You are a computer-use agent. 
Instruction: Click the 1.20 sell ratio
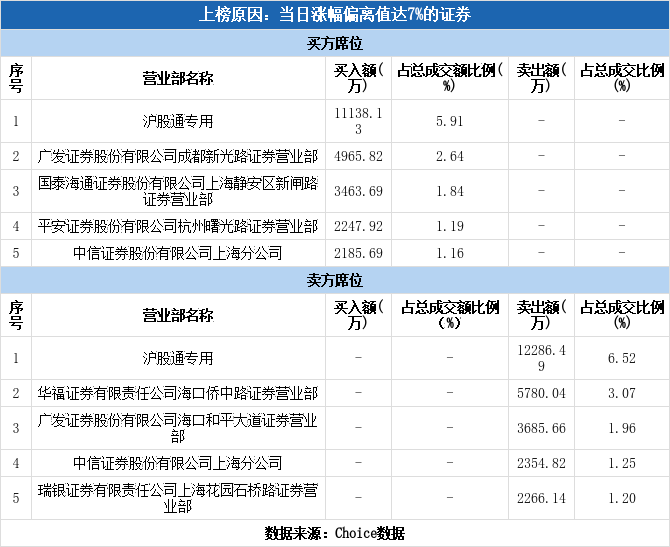pos(622,498)
